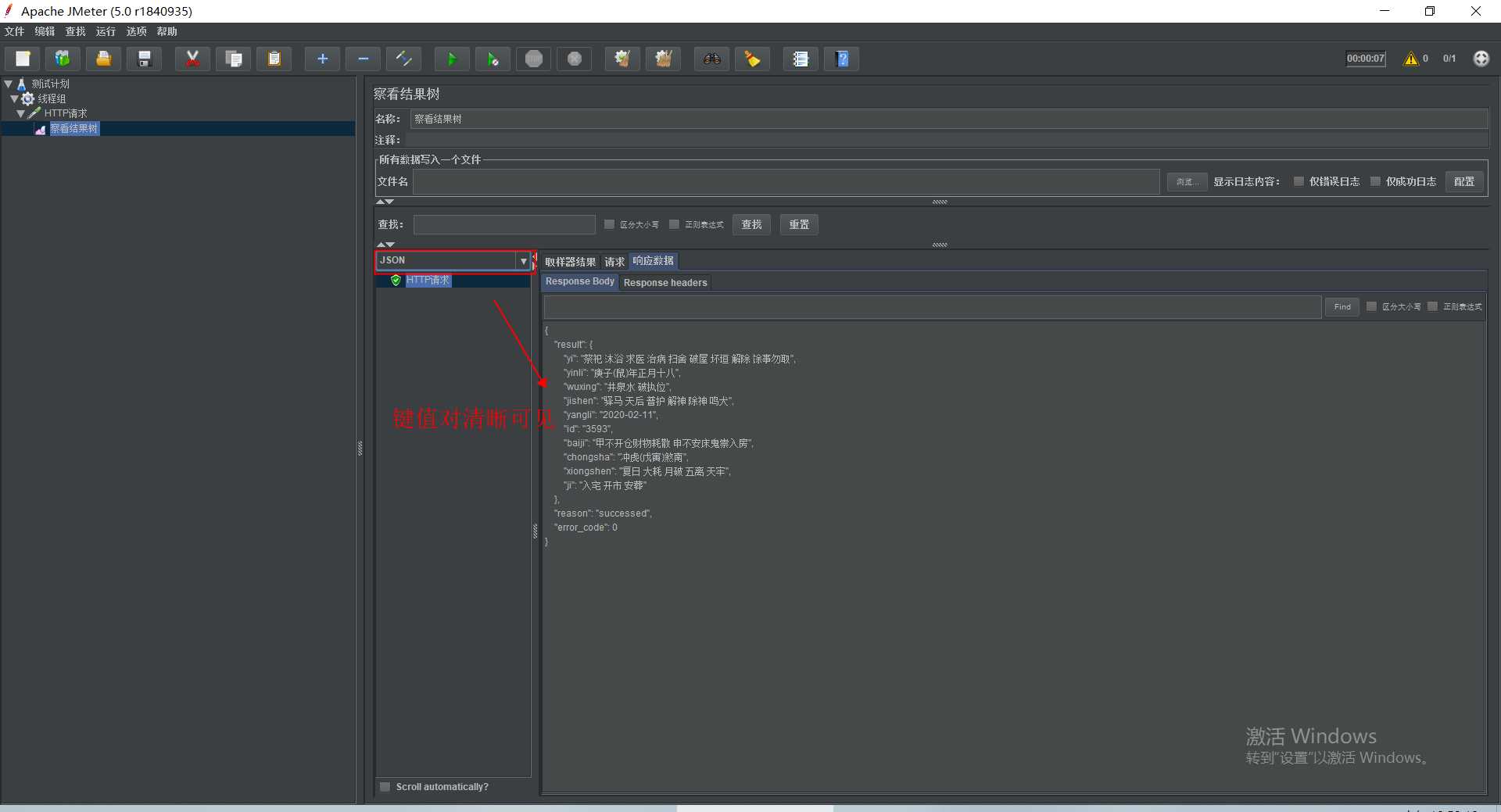Open Search with binoculars icon
Viewport: 1501px width, 812px height.
(x=711, y=59)
